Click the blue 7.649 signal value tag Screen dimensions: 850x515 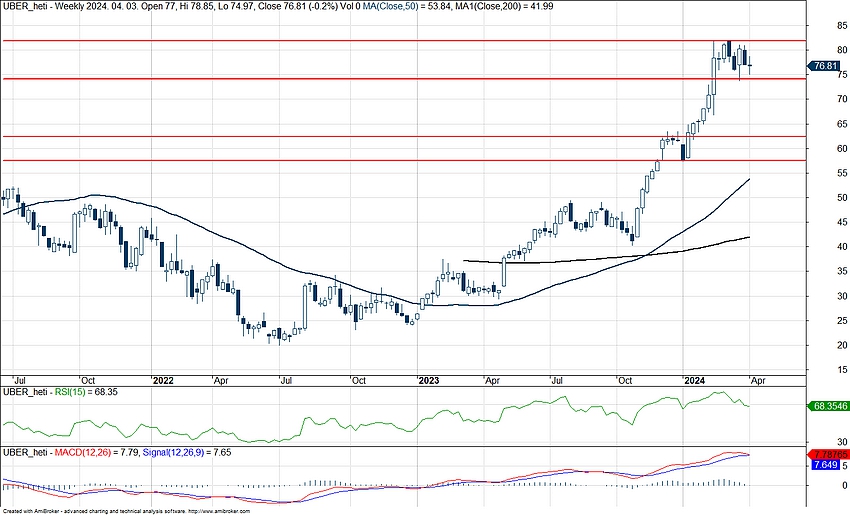point(824,465)
